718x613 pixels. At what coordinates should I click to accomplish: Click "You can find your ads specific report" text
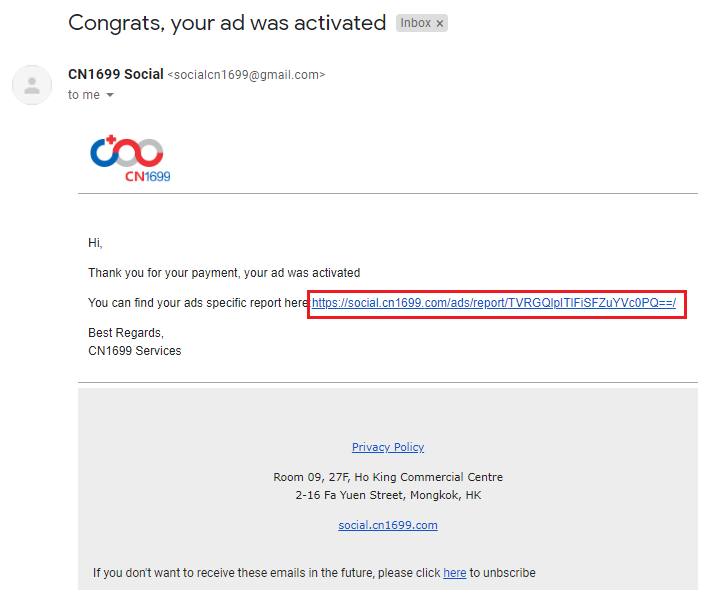point(198,303)
